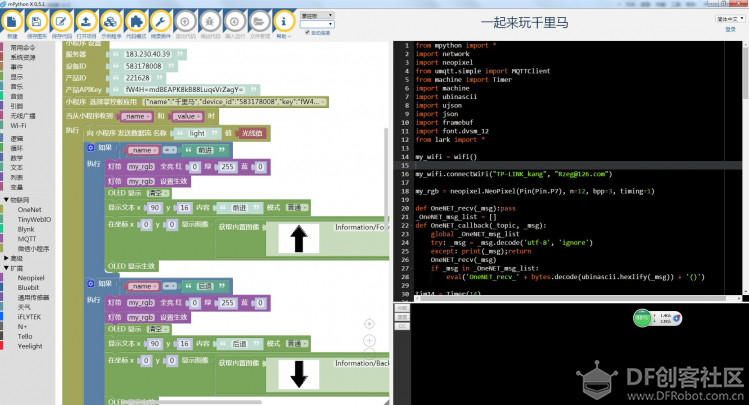Open the board selection dropdown in toolbar
Screen dimensions: 749x405
[317, 15]
